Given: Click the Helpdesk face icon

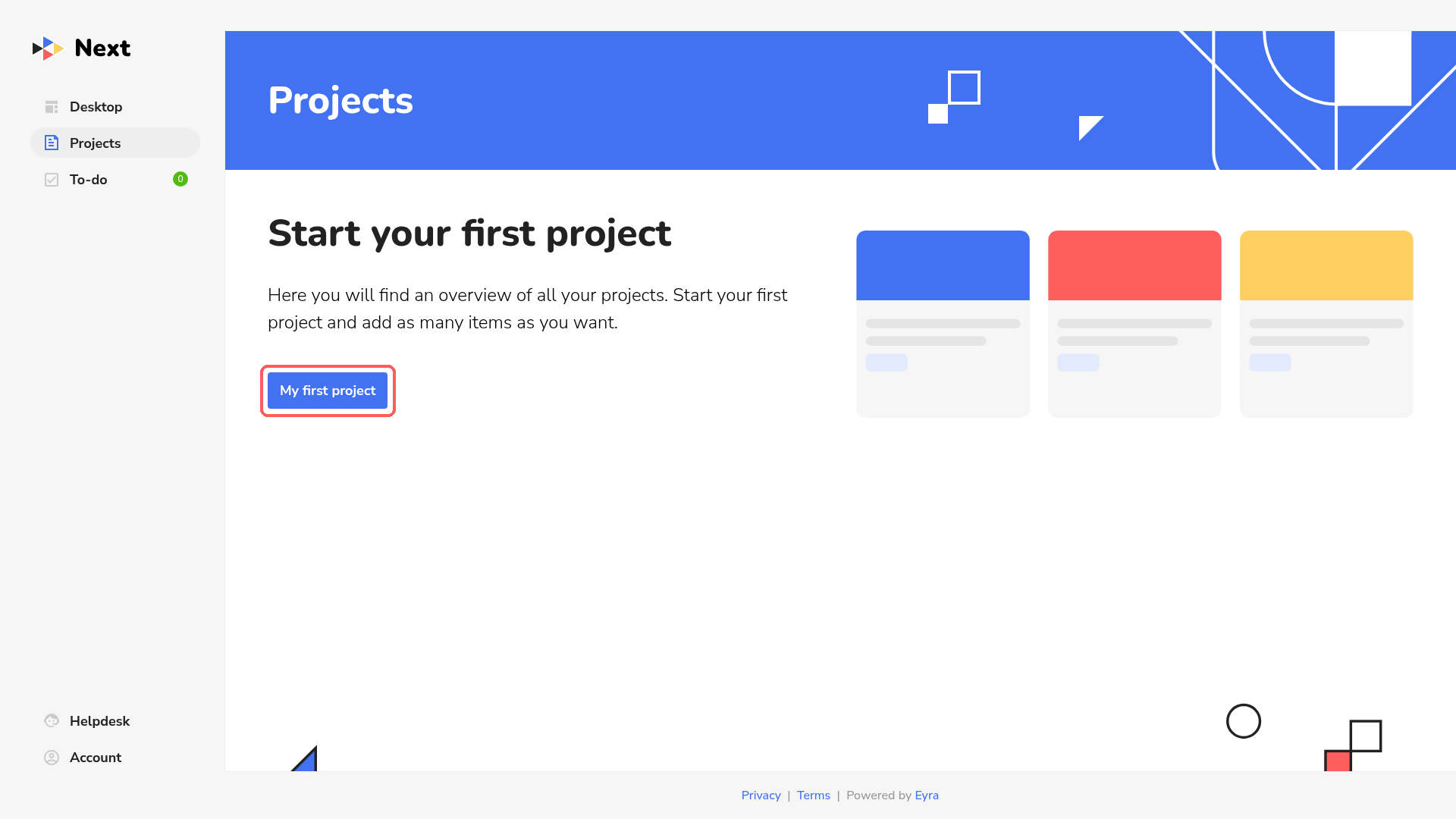Looking at the screenshot, I should 52,721.
